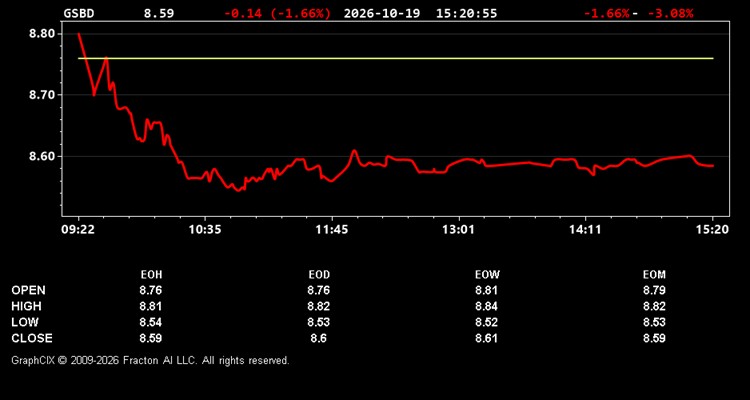This screenshot has width=750, height=400.
Task: Click the CLOSE row label
Action: pos(32,338)
